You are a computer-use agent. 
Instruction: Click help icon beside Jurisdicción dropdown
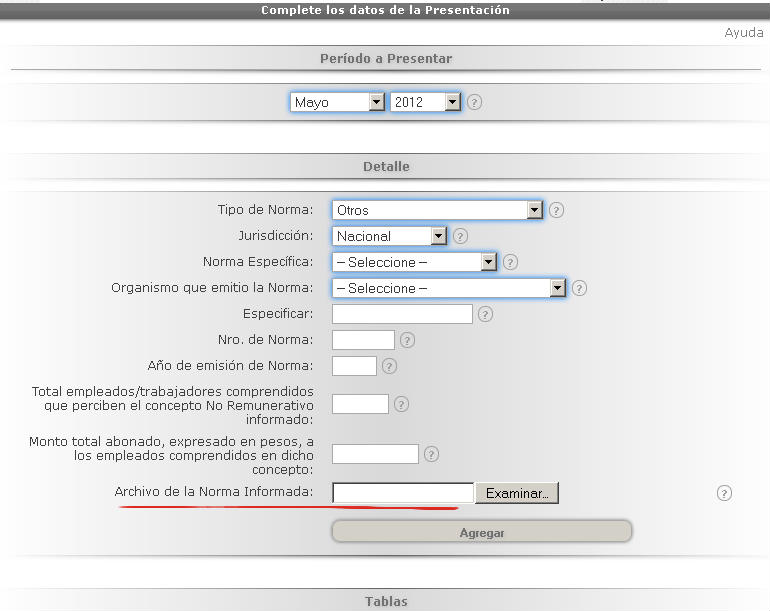pyautogui.click(x=460, y=236)
